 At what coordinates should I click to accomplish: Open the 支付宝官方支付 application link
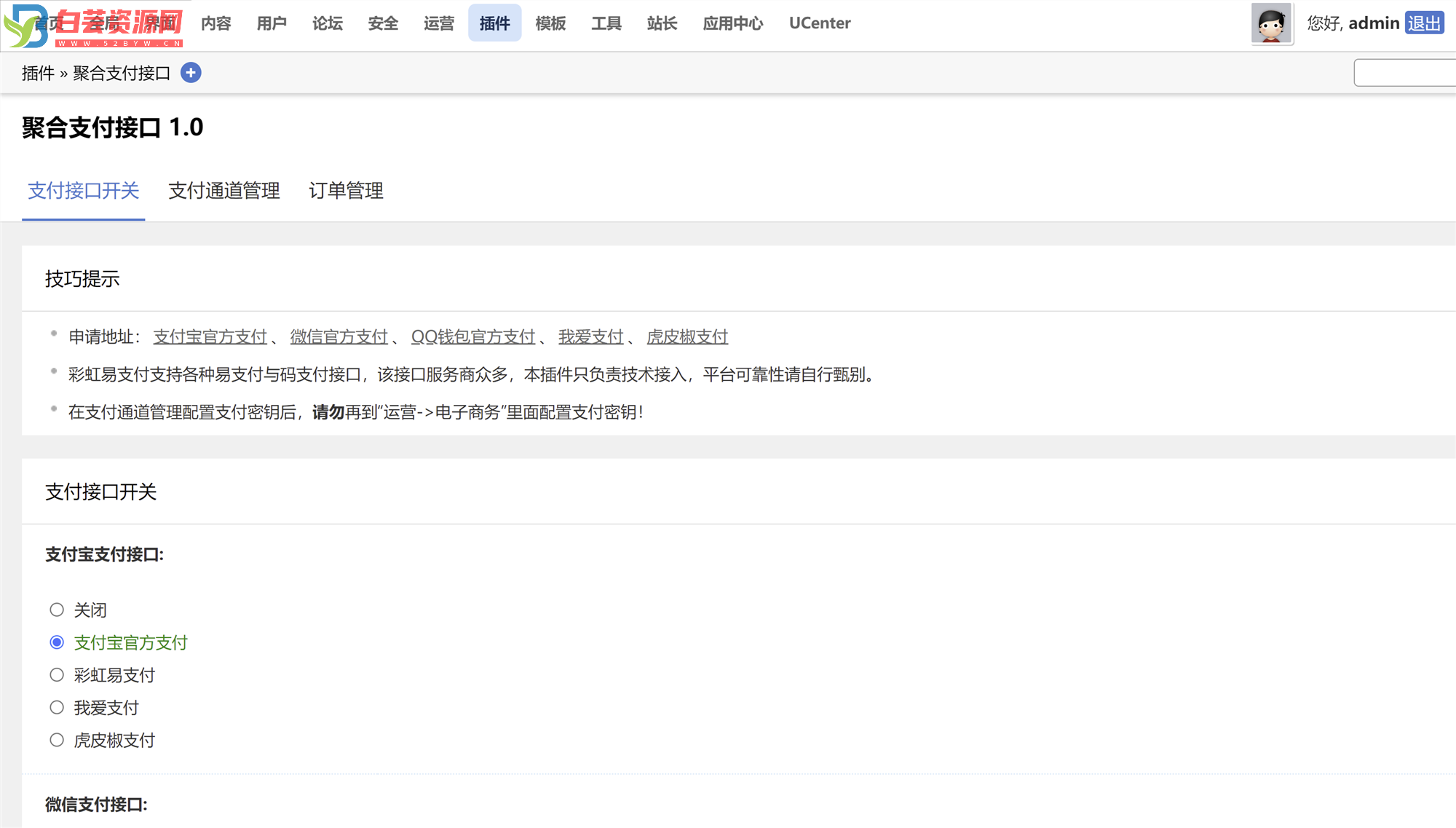coord(210,336)
